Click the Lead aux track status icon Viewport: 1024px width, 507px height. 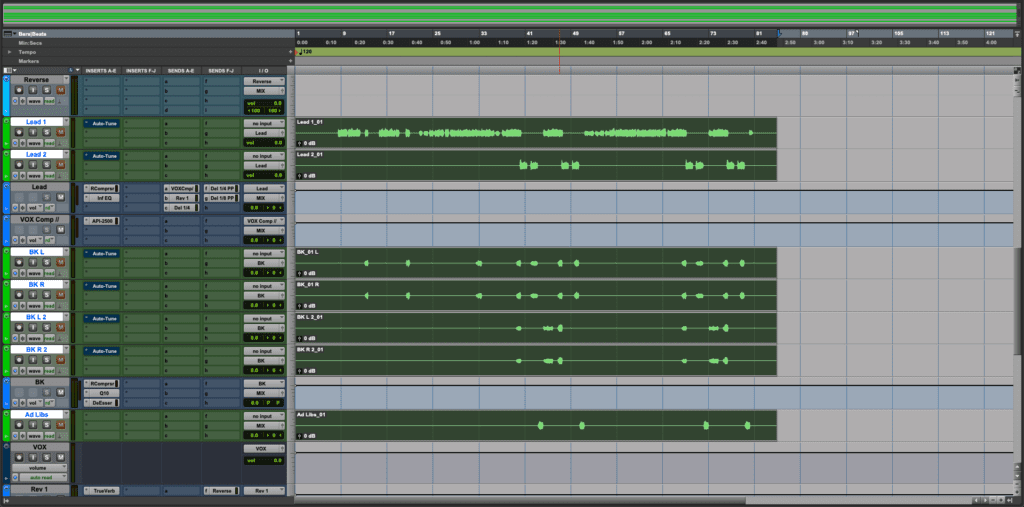[6, 186]
